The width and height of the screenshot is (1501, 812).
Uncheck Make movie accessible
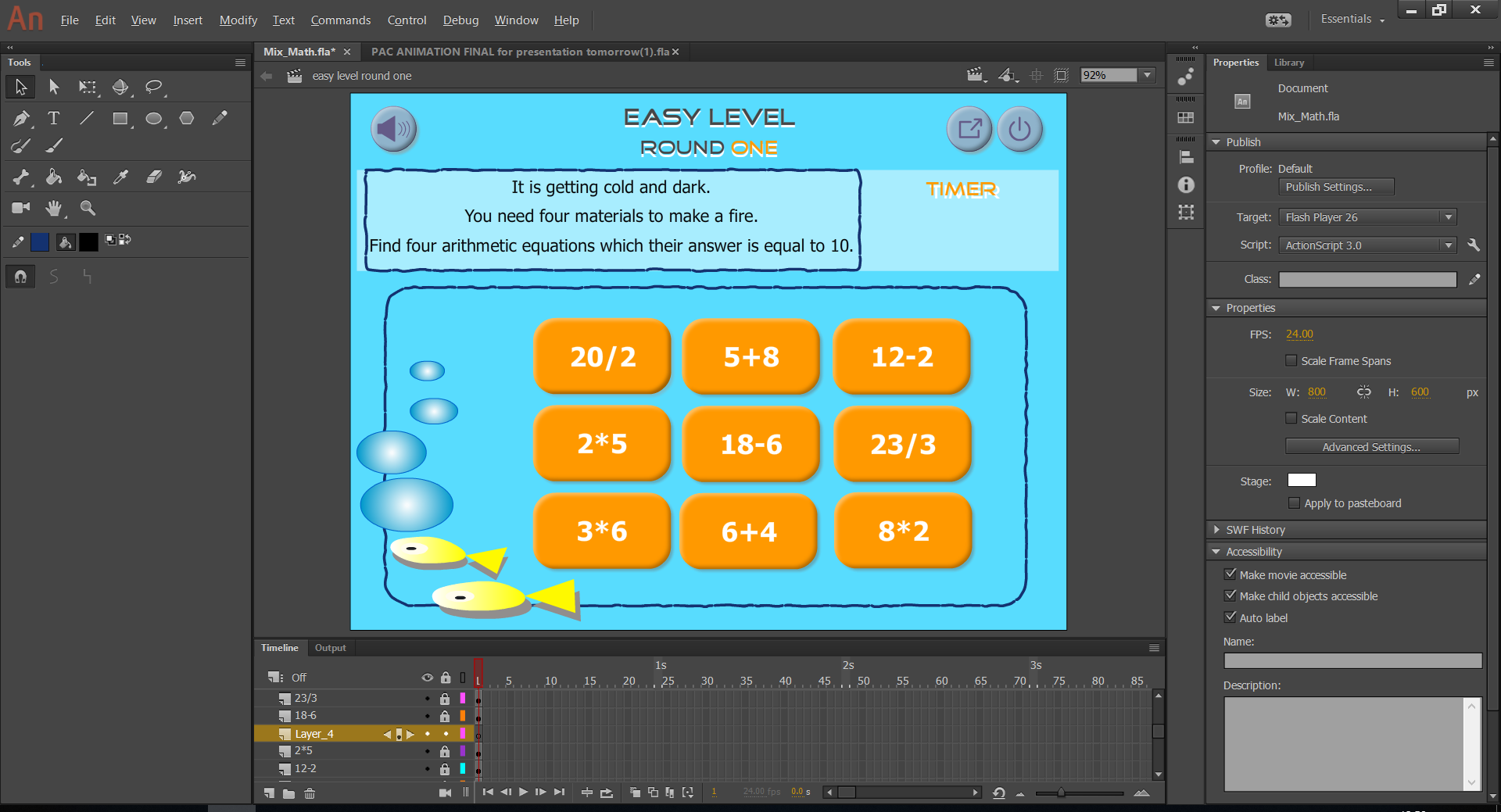tap(1231, 574)
